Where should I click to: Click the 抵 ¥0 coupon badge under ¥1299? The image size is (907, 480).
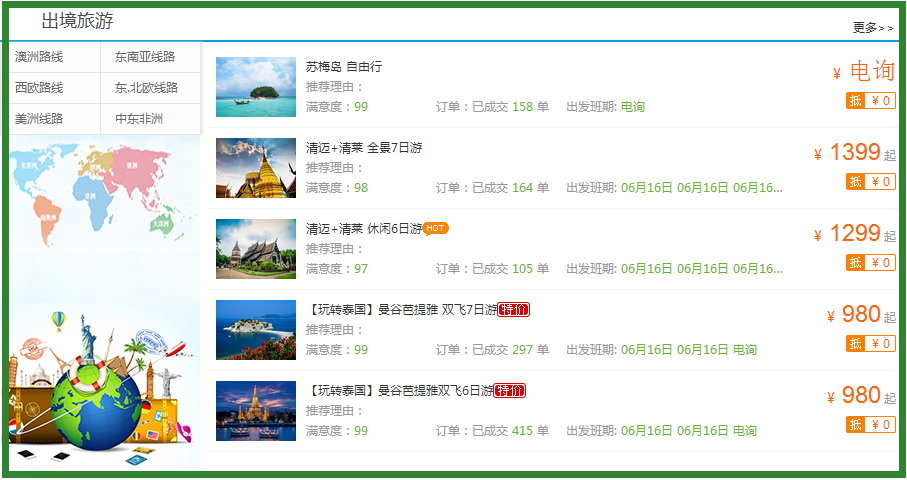pyautogui.click(x=870, y=262)
